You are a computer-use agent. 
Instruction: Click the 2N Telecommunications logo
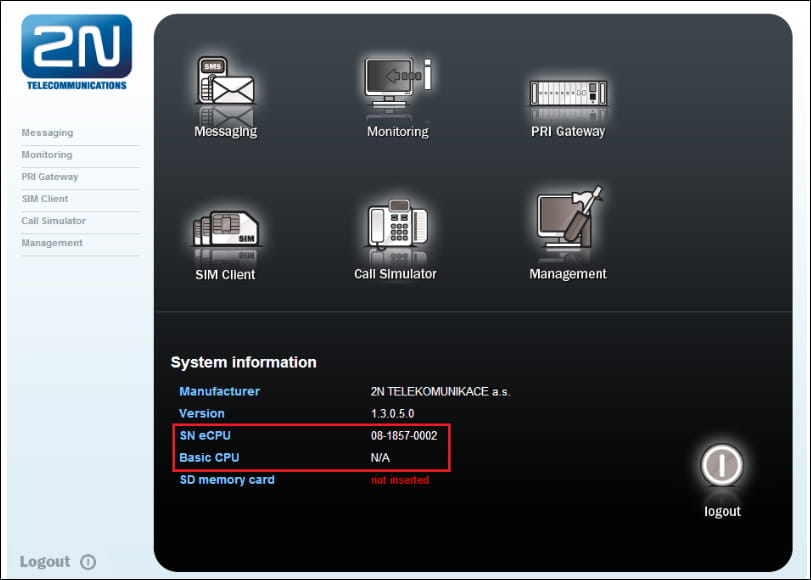(x=77, y=52)
